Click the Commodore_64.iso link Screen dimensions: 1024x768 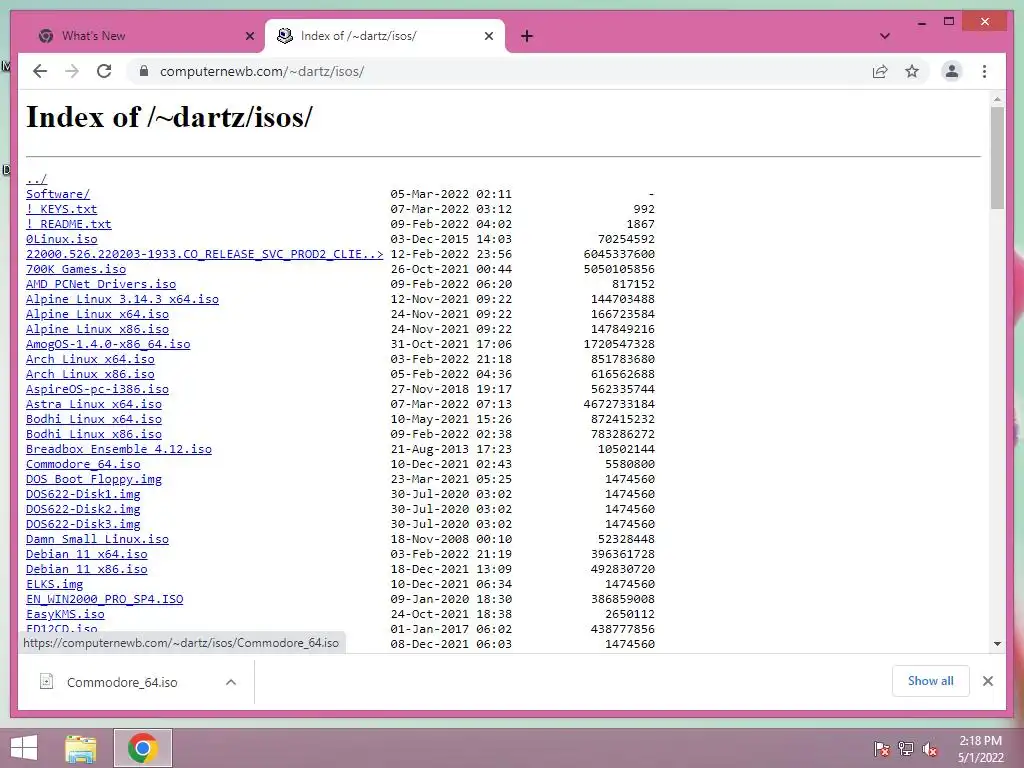(83, 464)
